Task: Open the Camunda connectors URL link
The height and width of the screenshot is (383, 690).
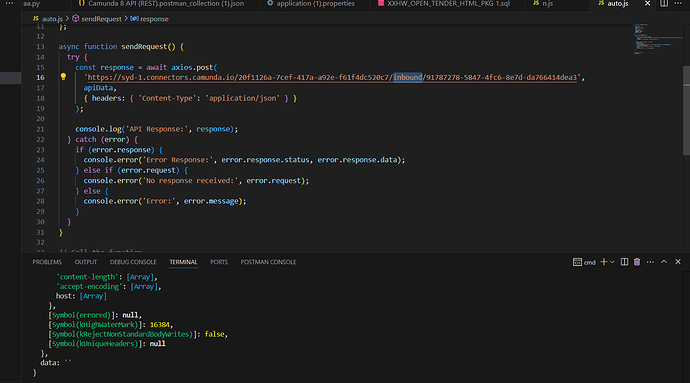Action: point(333,77)
